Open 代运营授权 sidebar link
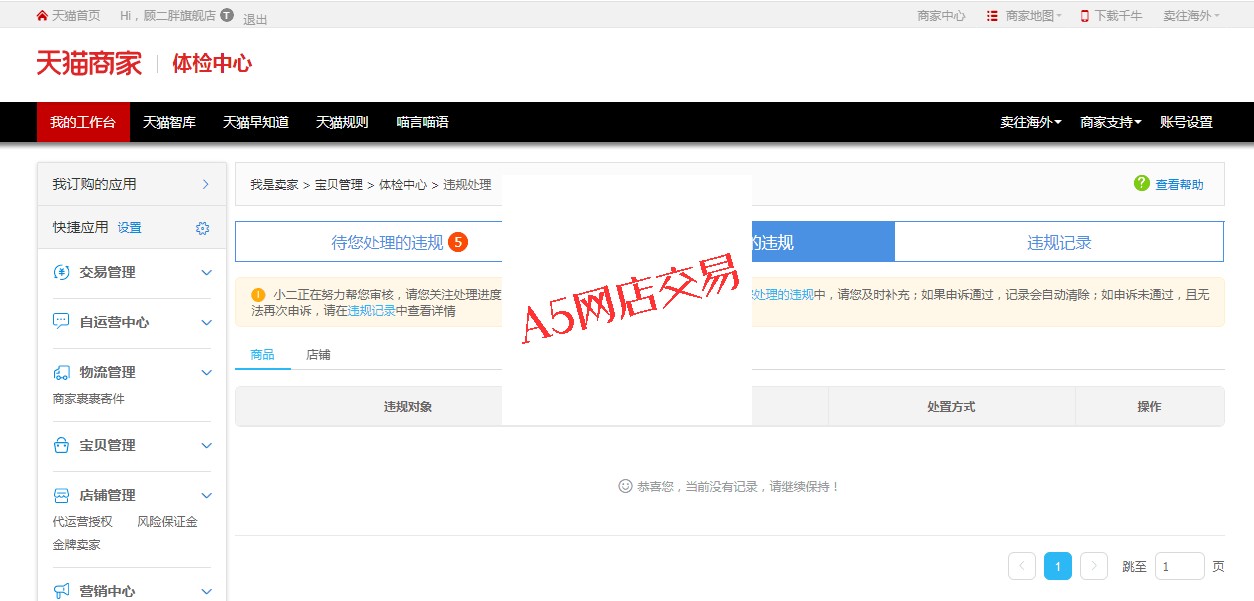This screenshot has height=601, width=1254. click(x=83, y=522)
